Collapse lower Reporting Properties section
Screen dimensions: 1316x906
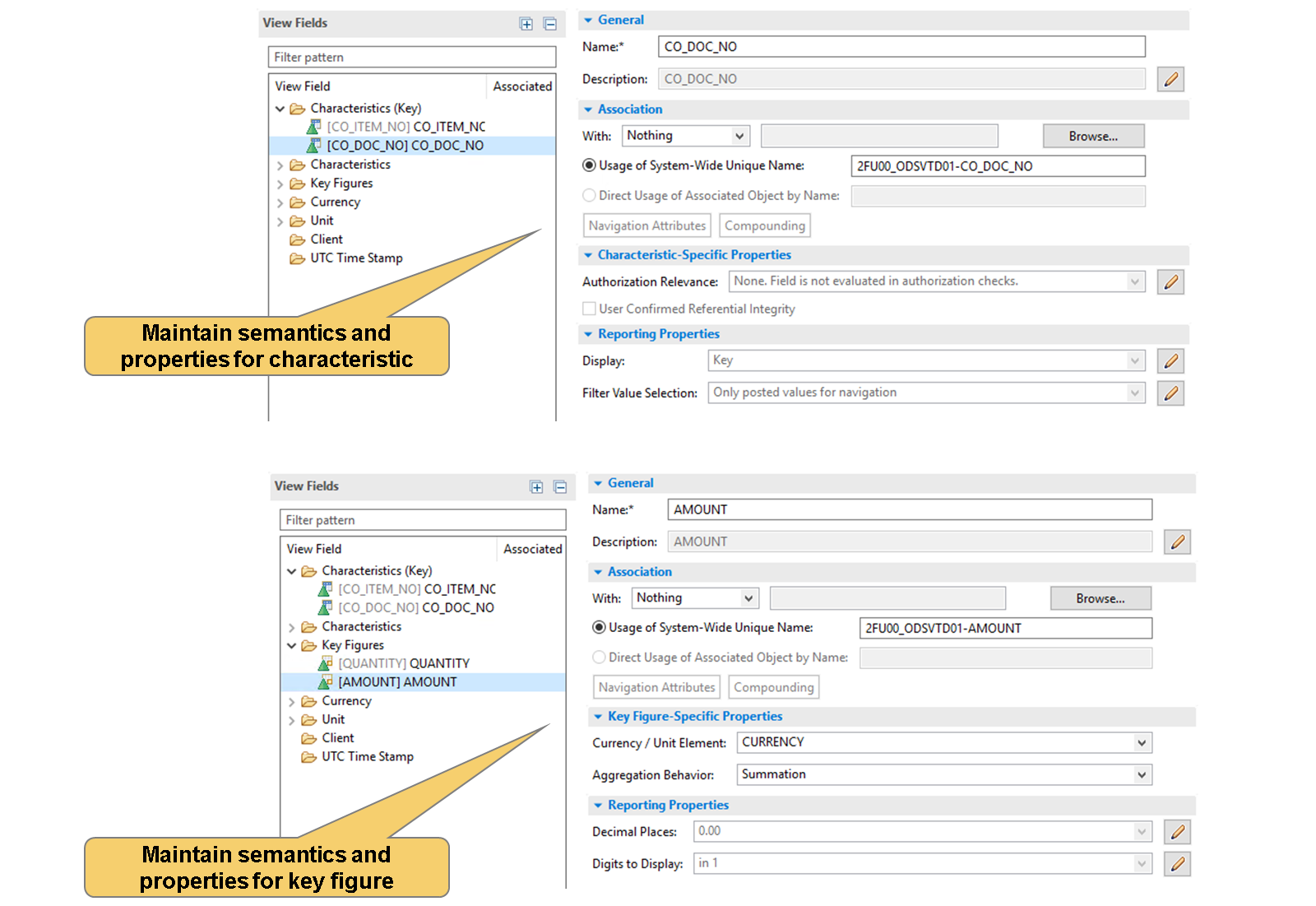[x=598, y=806]
